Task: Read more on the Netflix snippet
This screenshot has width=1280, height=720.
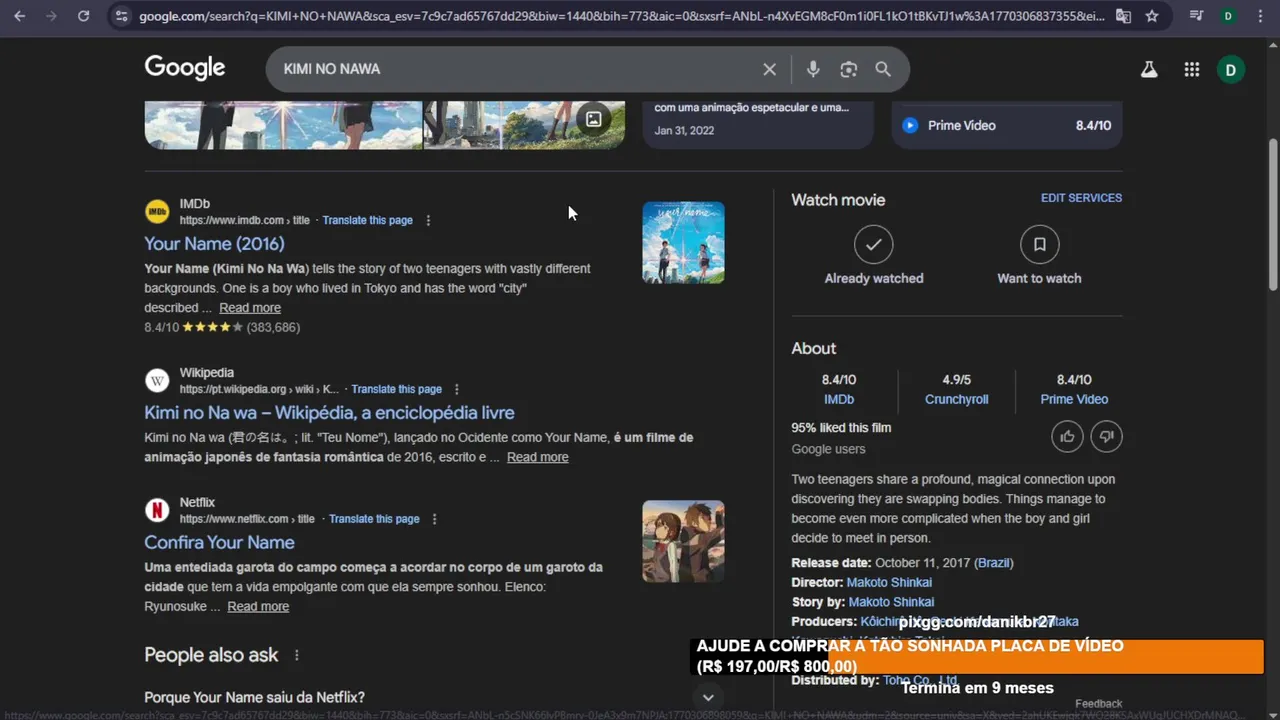Action: (x=258, y=606)
